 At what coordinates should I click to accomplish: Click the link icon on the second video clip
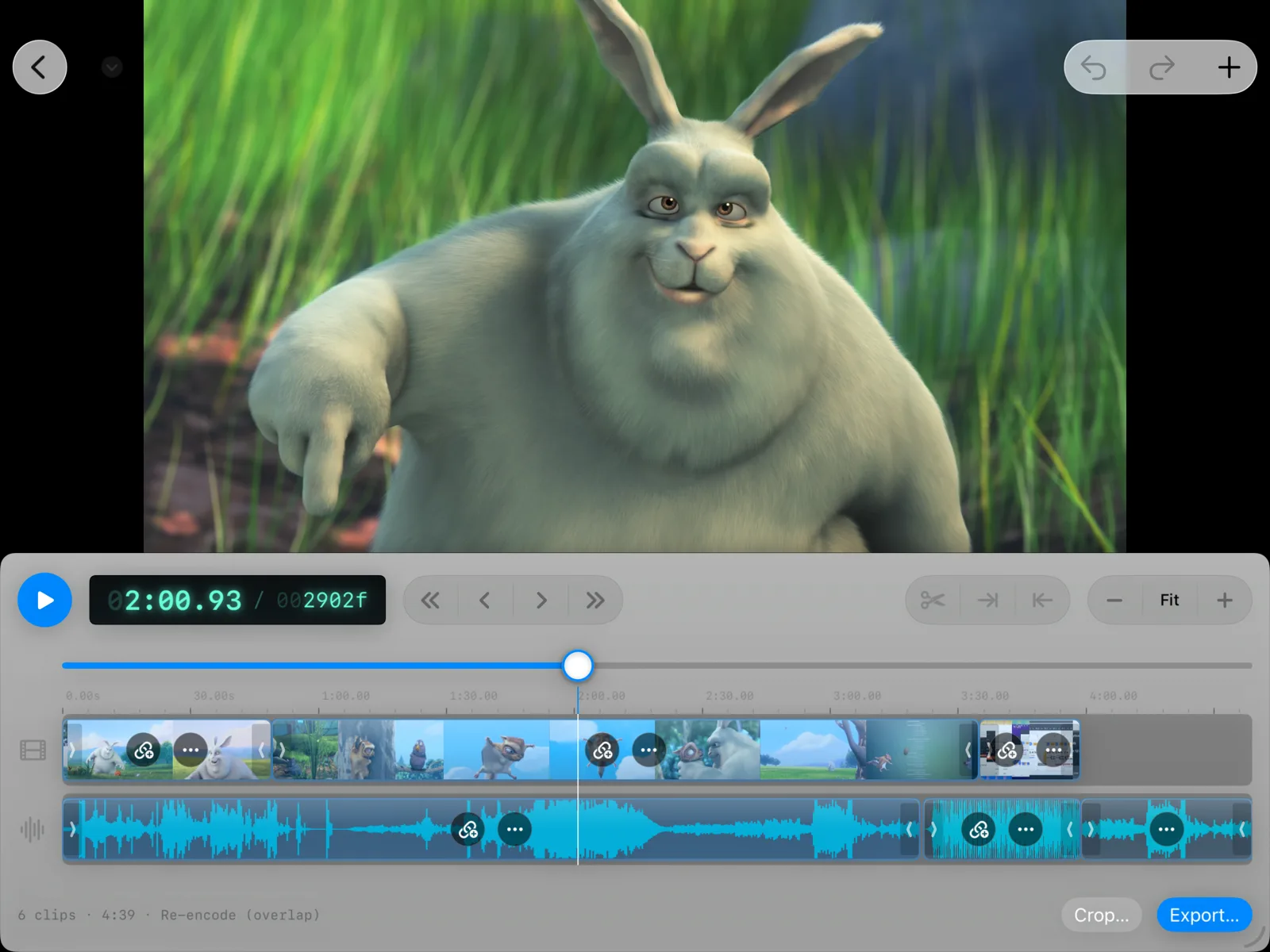coord(602,750)
